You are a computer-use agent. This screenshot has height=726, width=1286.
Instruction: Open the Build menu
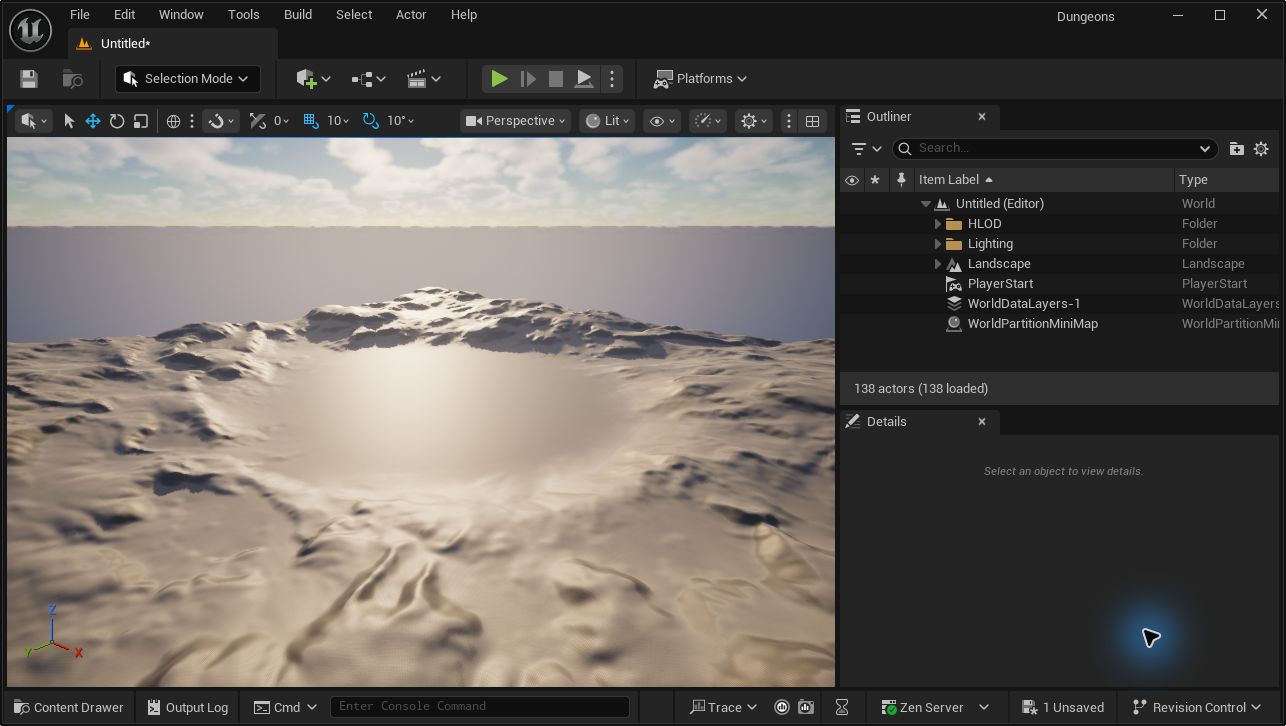[x=298, y=15]
